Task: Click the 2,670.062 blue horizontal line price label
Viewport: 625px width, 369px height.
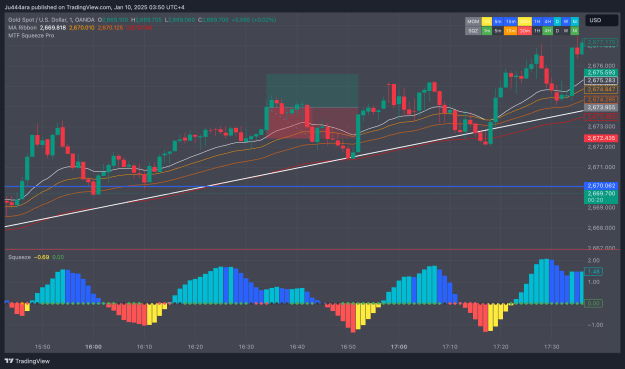Action: (601, 186)
